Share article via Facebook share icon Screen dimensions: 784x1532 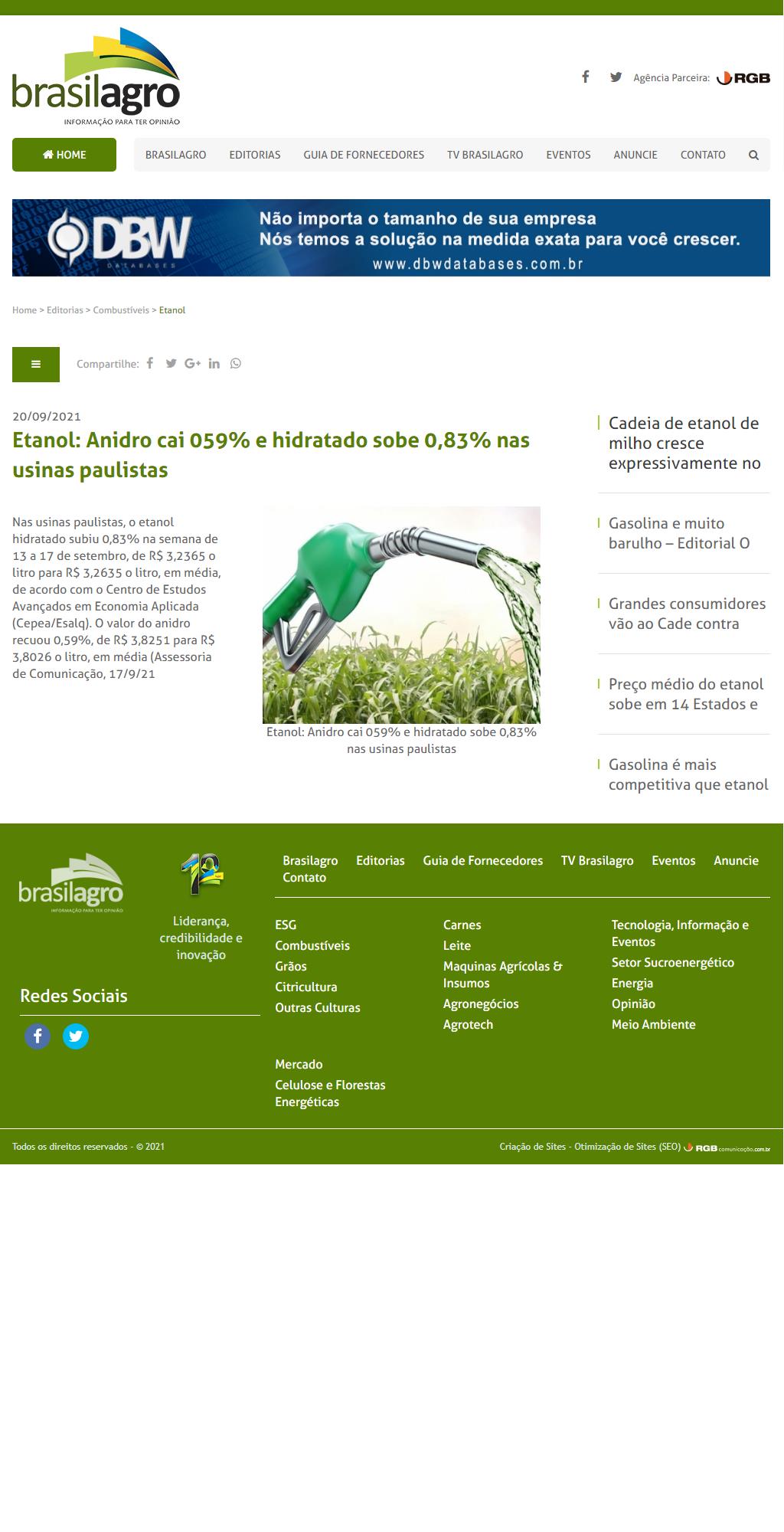click(150, 363)
